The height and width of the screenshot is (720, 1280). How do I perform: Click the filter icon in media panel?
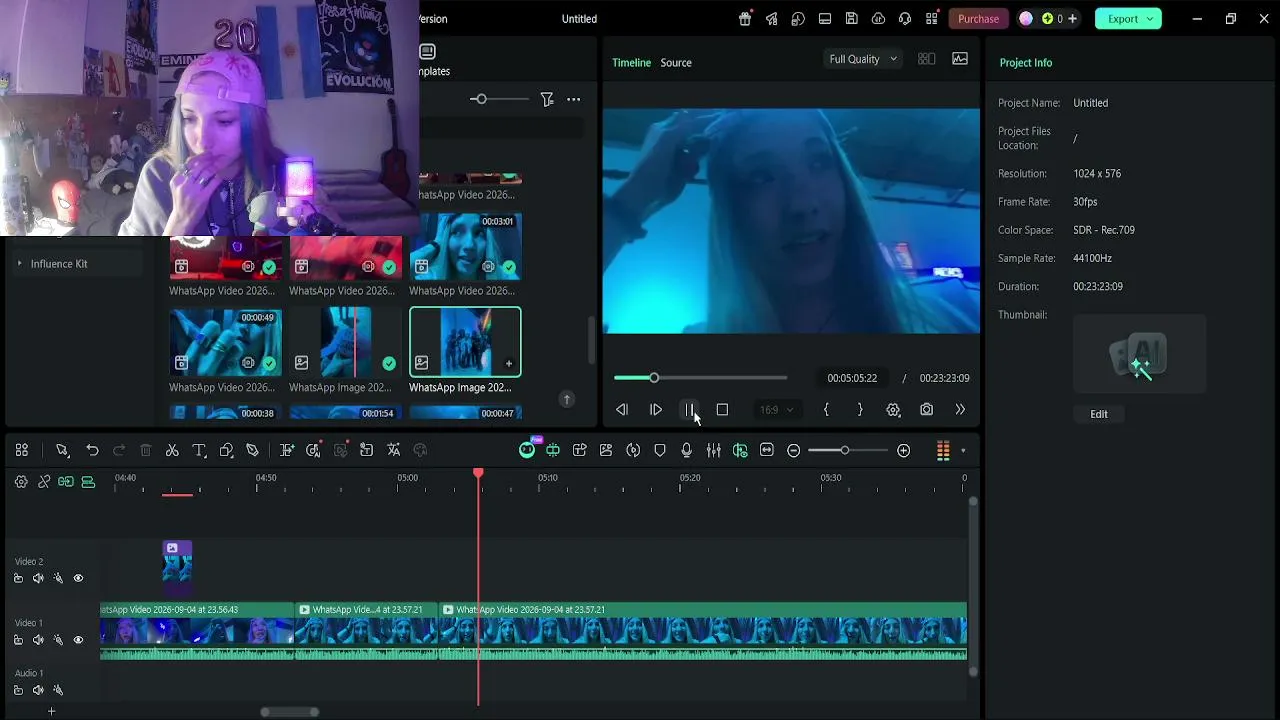[x=547, y=99]
